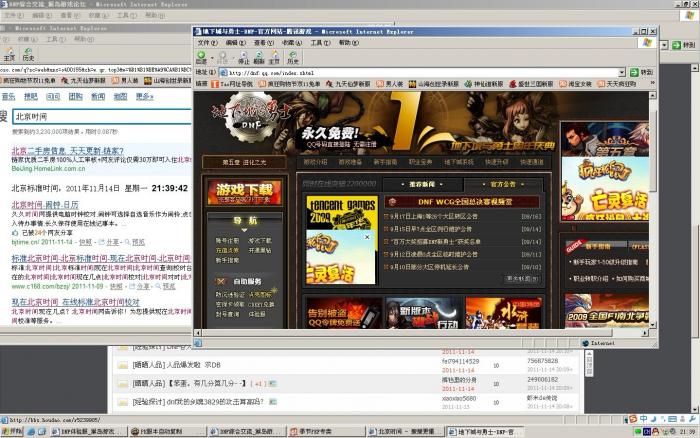The width and height of the screenshot is (700, 438).
Task: Open 九天仙梦新服 favorite in DNF links bar
Action: [348, 84]
